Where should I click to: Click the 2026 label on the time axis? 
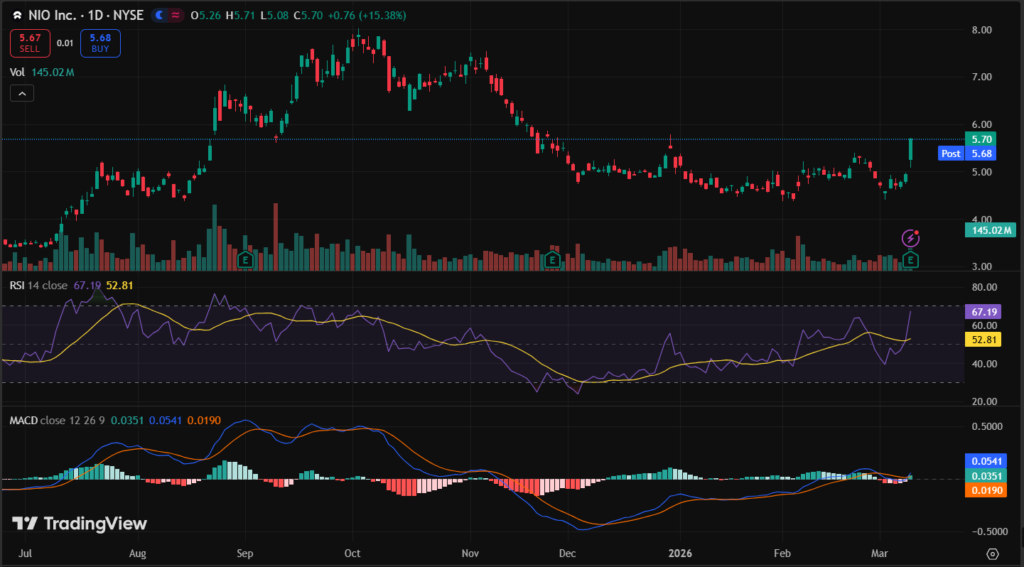[679, 552]
